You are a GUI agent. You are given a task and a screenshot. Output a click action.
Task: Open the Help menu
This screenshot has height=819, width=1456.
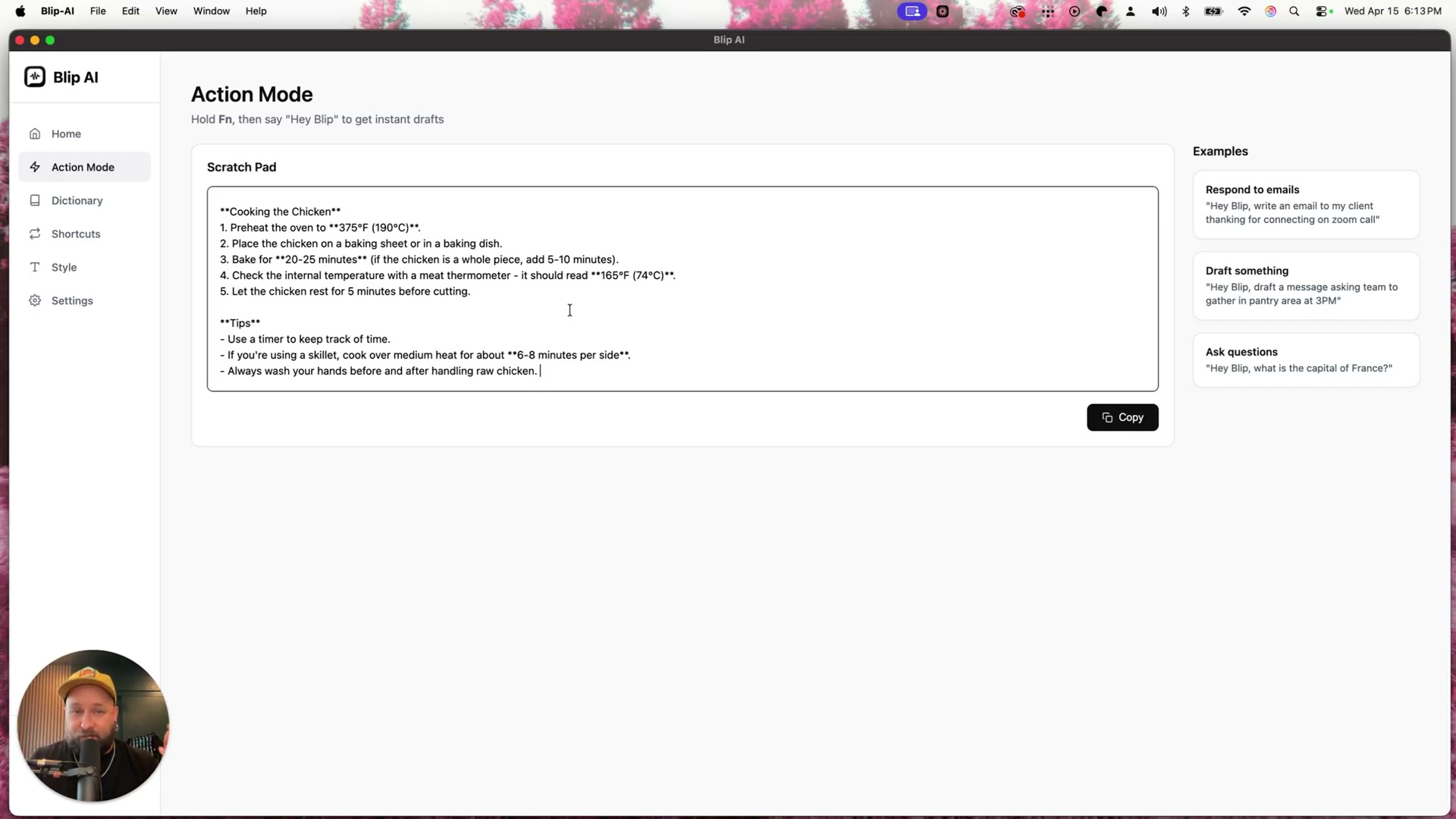coord(256,11)
